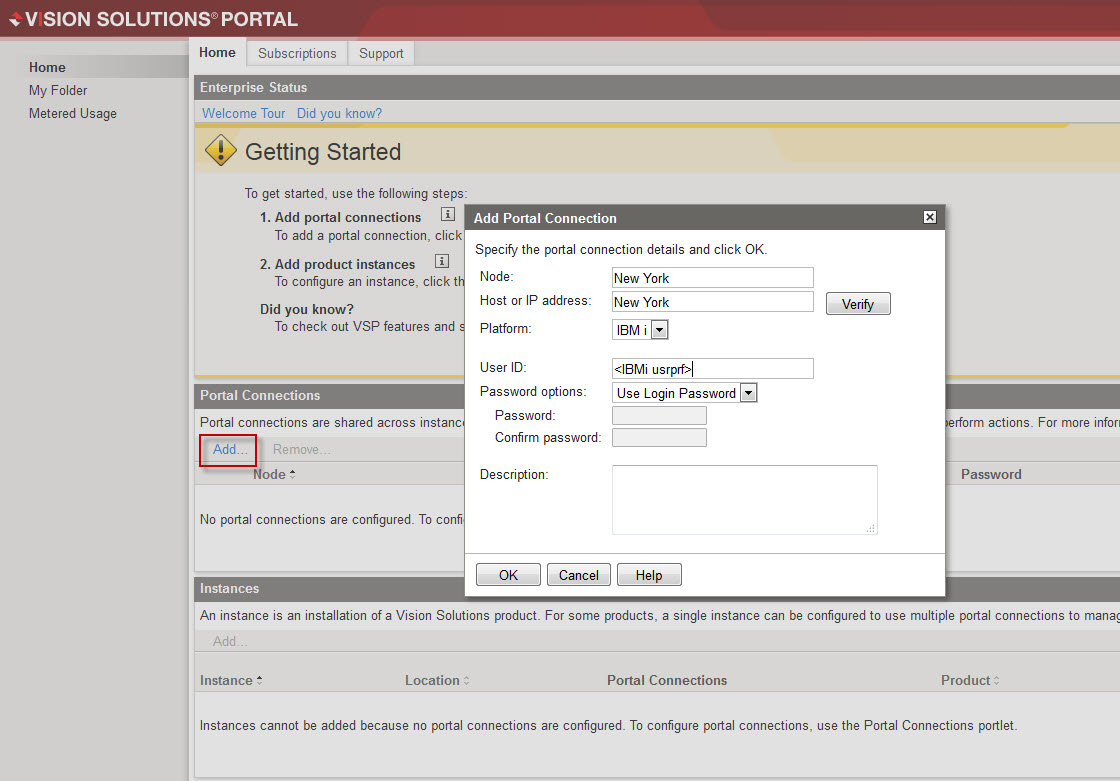Close the Add Portal Connection dialog

[929, 217]
